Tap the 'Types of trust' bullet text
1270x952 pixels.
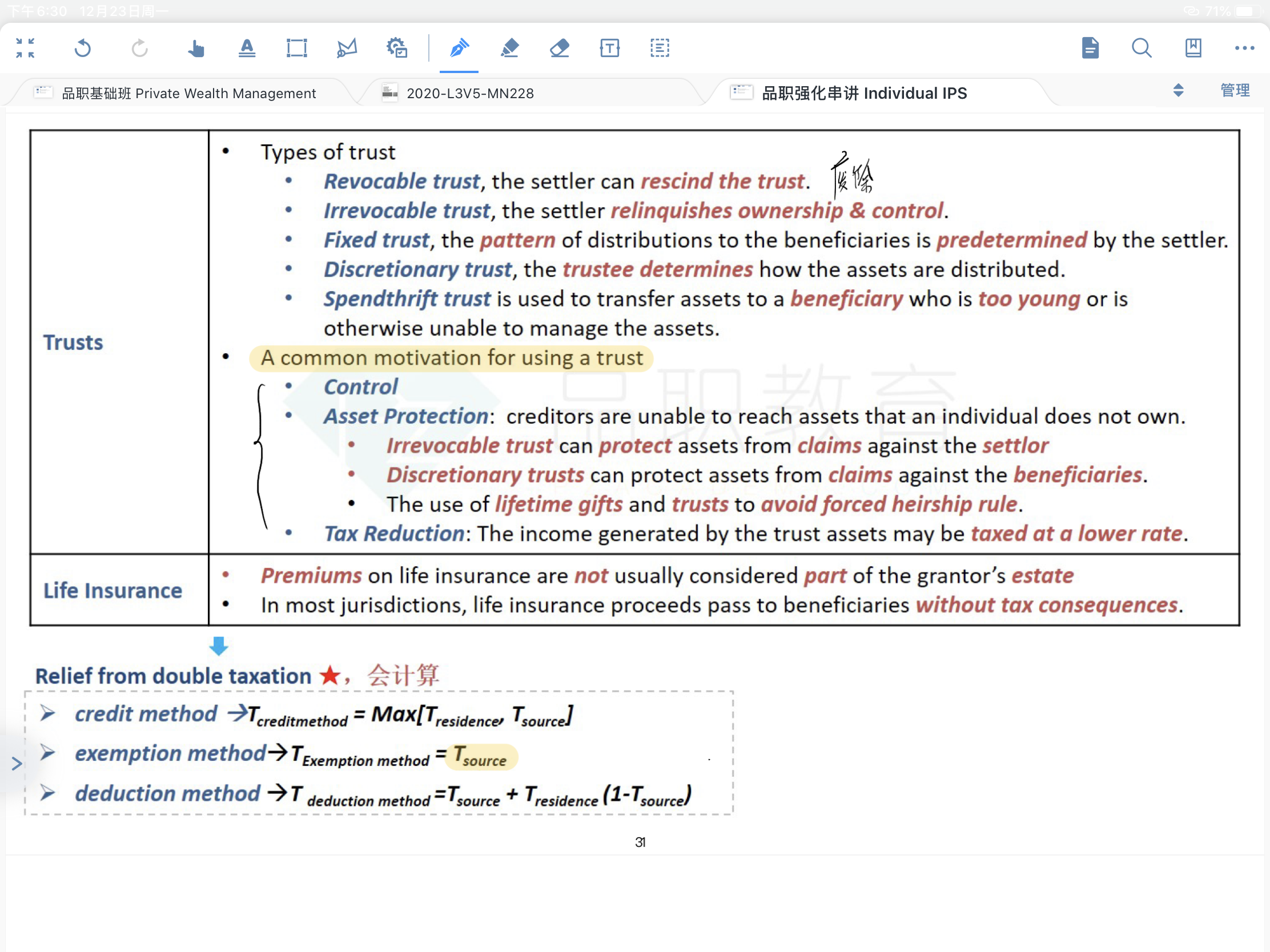[328, 152]
